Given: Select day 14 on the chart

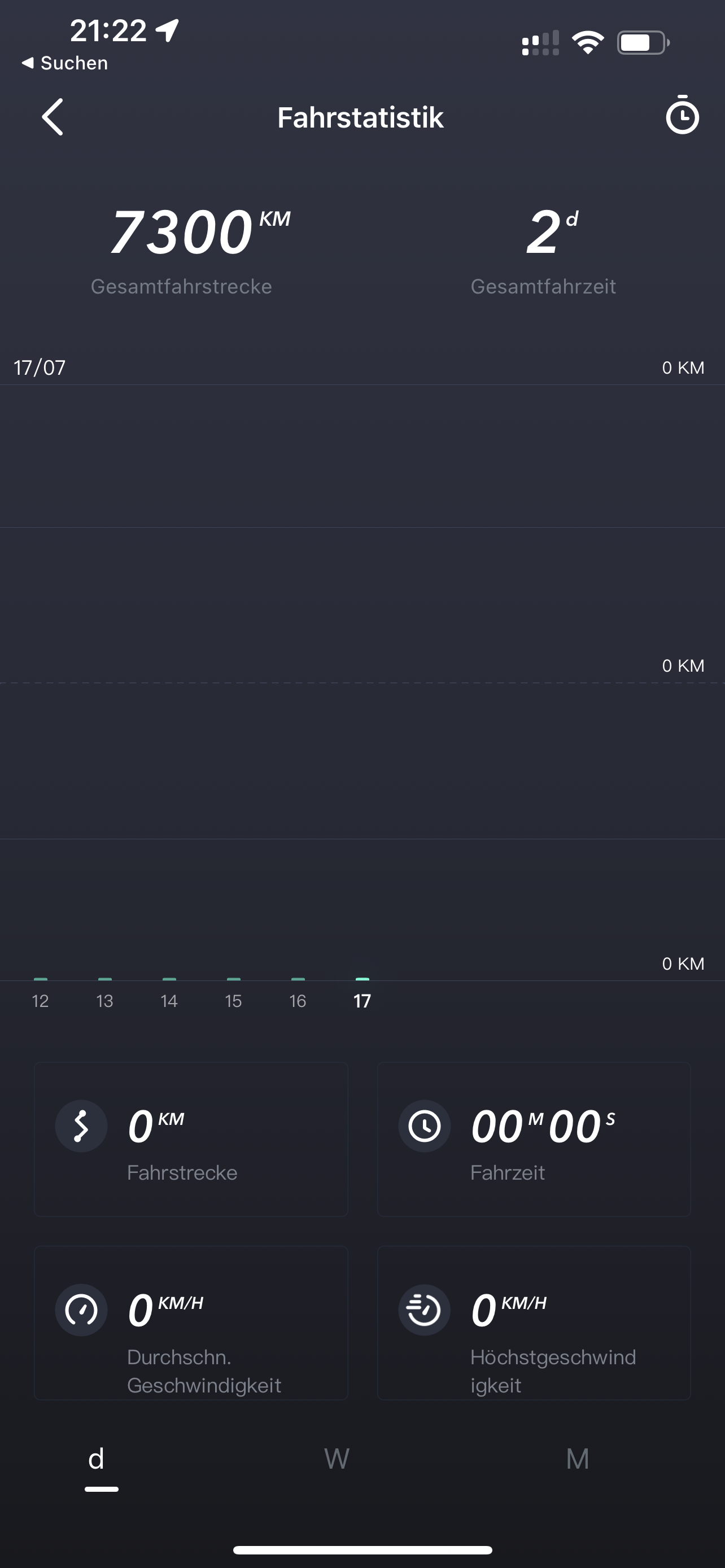Looking at the screenshot, I should click(x=169, y=1000).
